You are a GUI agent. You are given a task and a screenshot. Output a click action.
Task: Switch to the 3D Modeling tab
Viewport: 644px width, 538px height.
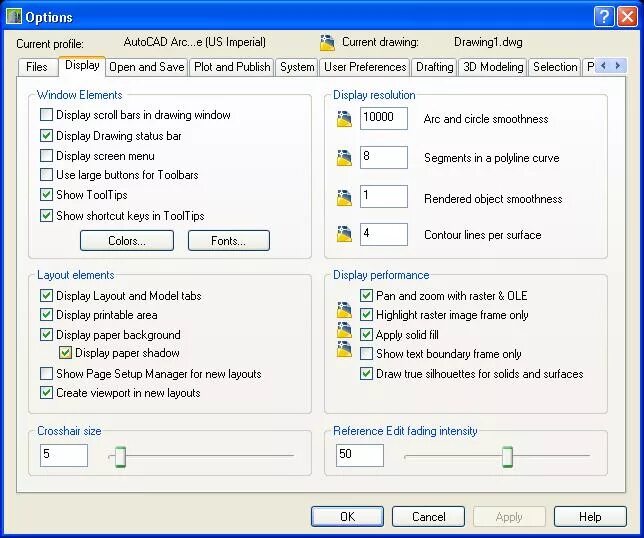click(493, 67)
